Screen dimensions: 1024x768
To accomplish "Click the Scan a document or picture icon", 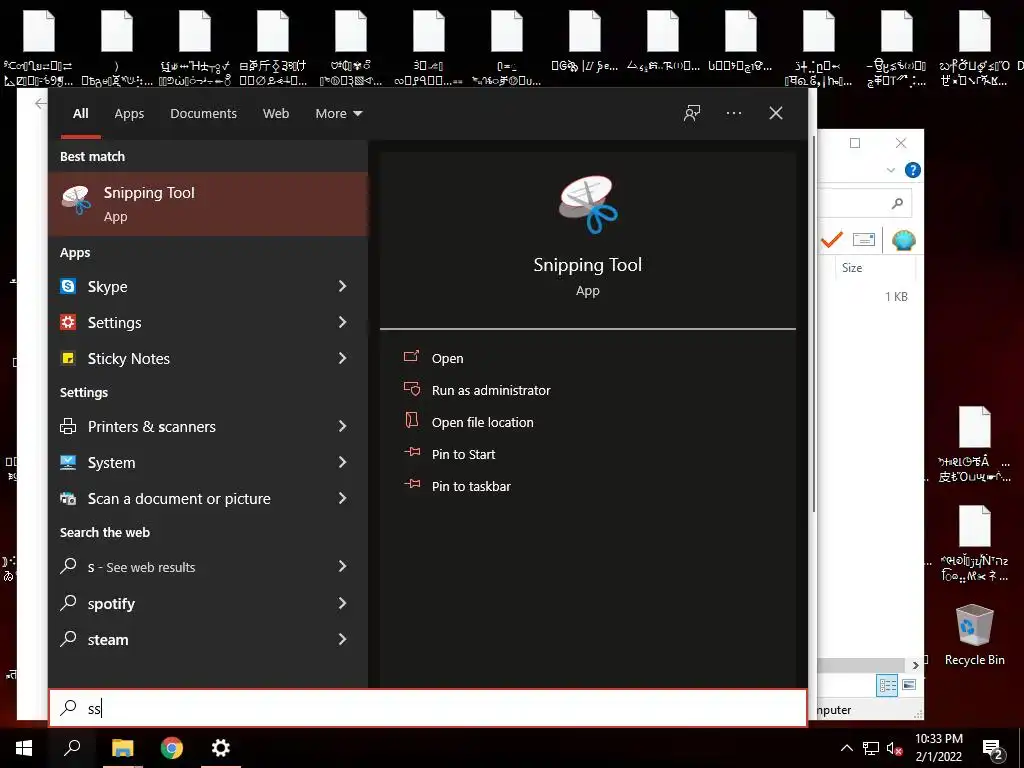I will pos(68,498).
